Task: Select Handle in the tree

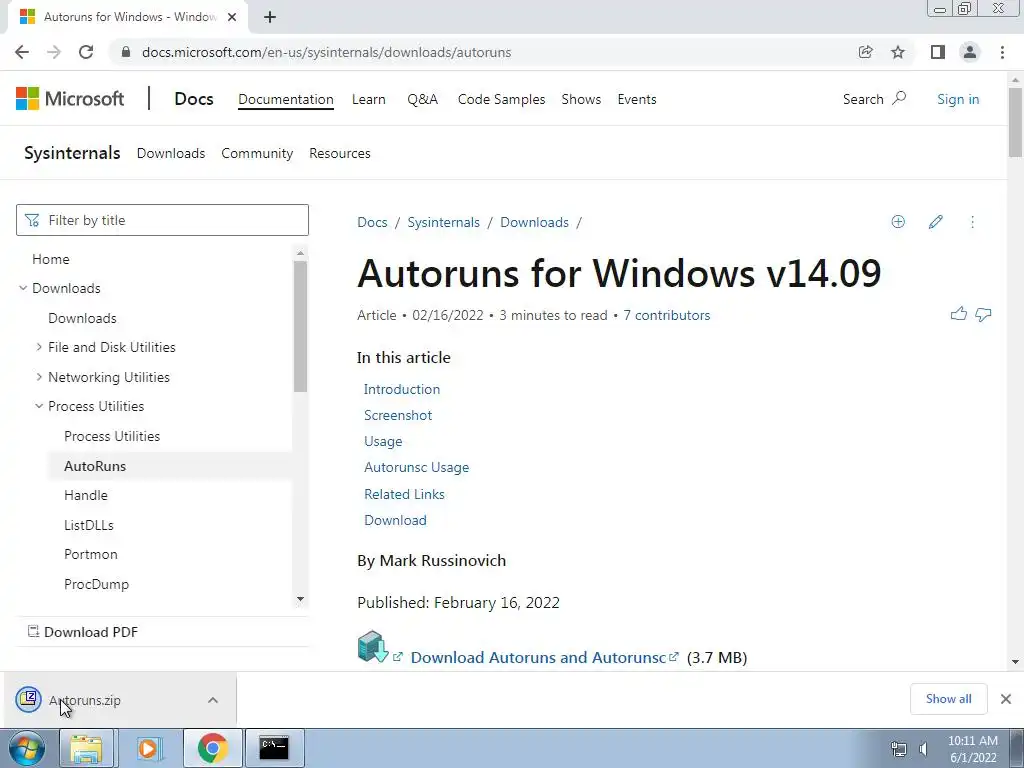Action: point(86,495)
